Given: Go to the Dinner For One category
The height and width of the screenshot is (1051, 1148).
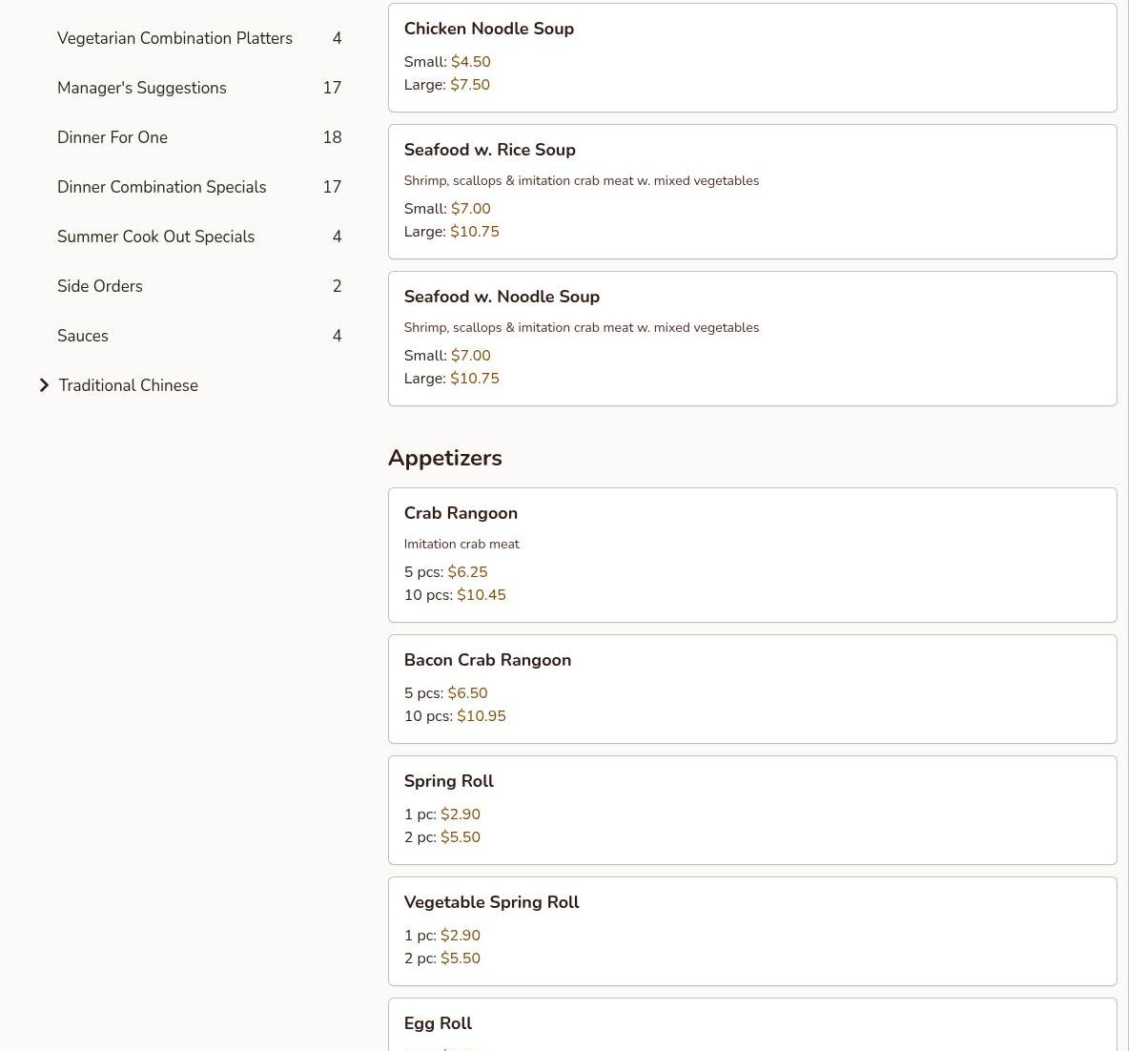Looking at the screenshot, I should click(113, 137).
